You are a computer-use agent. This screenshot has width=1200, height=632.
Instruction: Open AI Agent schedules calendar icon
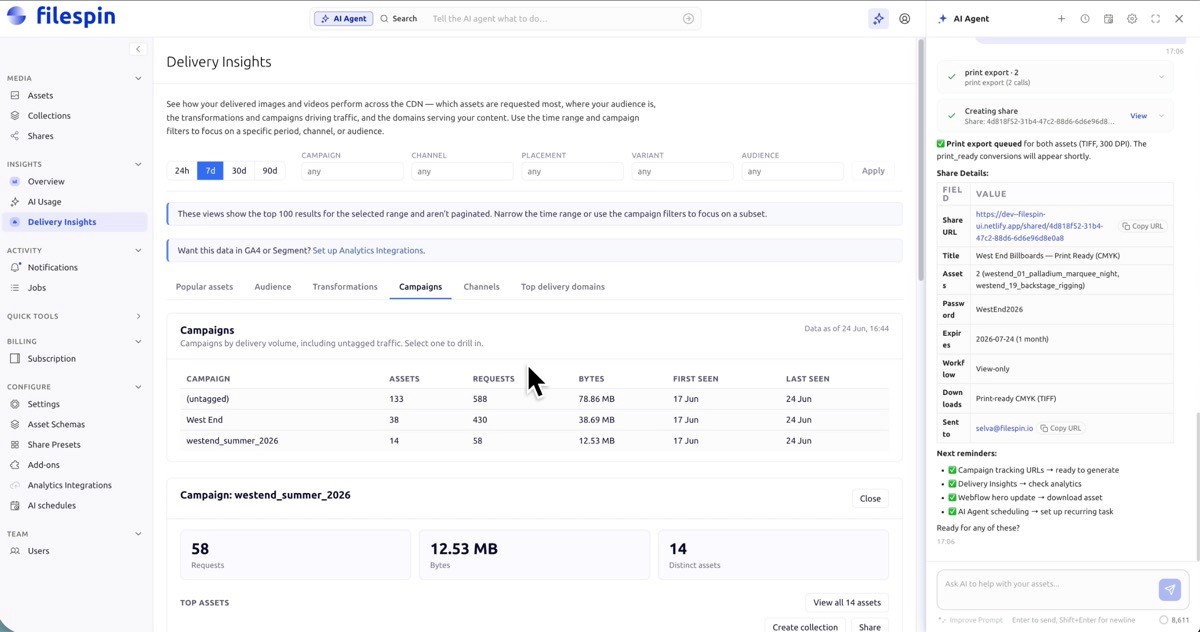[1108, 19]
